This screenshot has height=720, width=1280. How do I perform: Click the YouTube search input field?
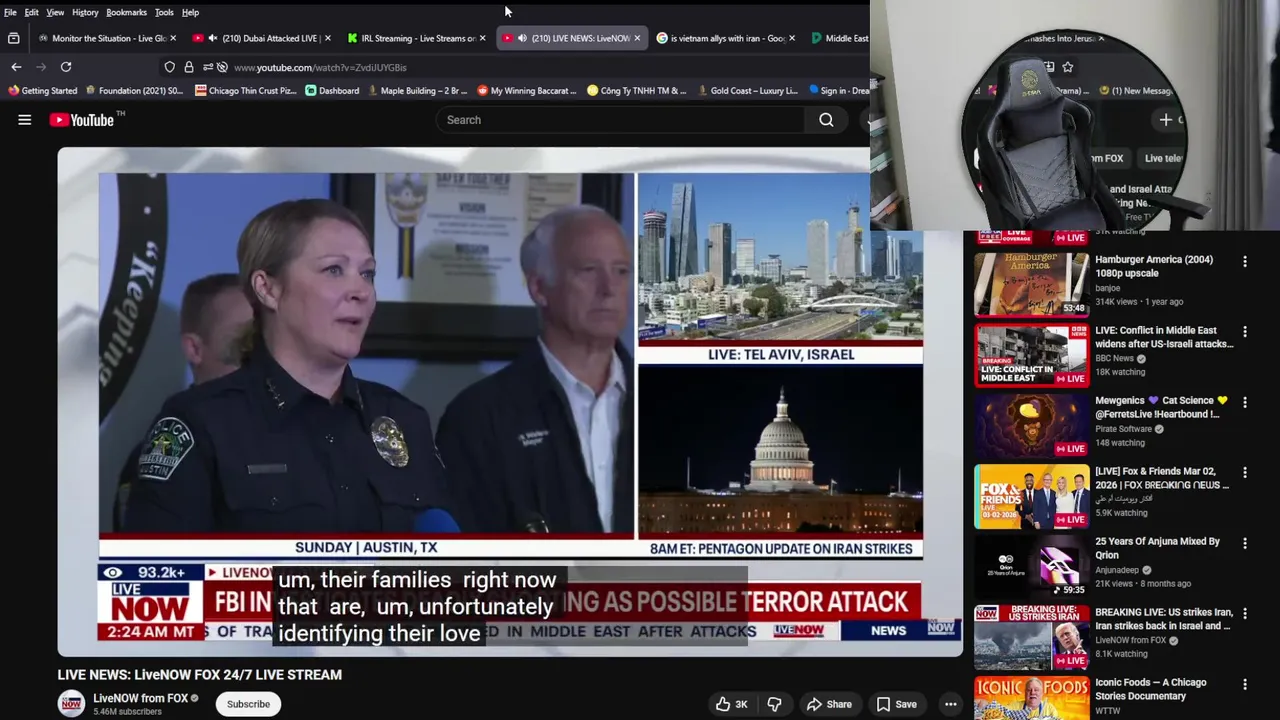[x=620, y=120]
